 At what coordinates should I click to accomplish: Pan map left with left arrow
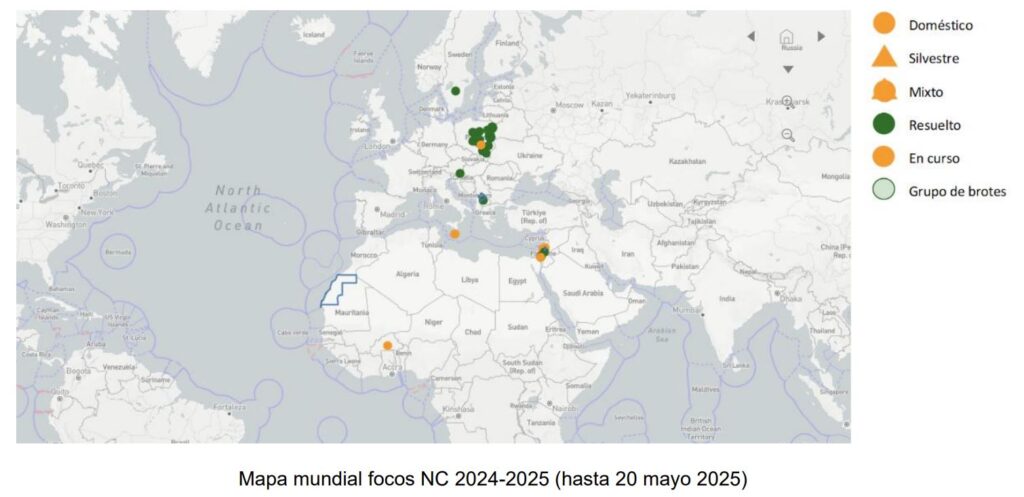pos(752,37)
